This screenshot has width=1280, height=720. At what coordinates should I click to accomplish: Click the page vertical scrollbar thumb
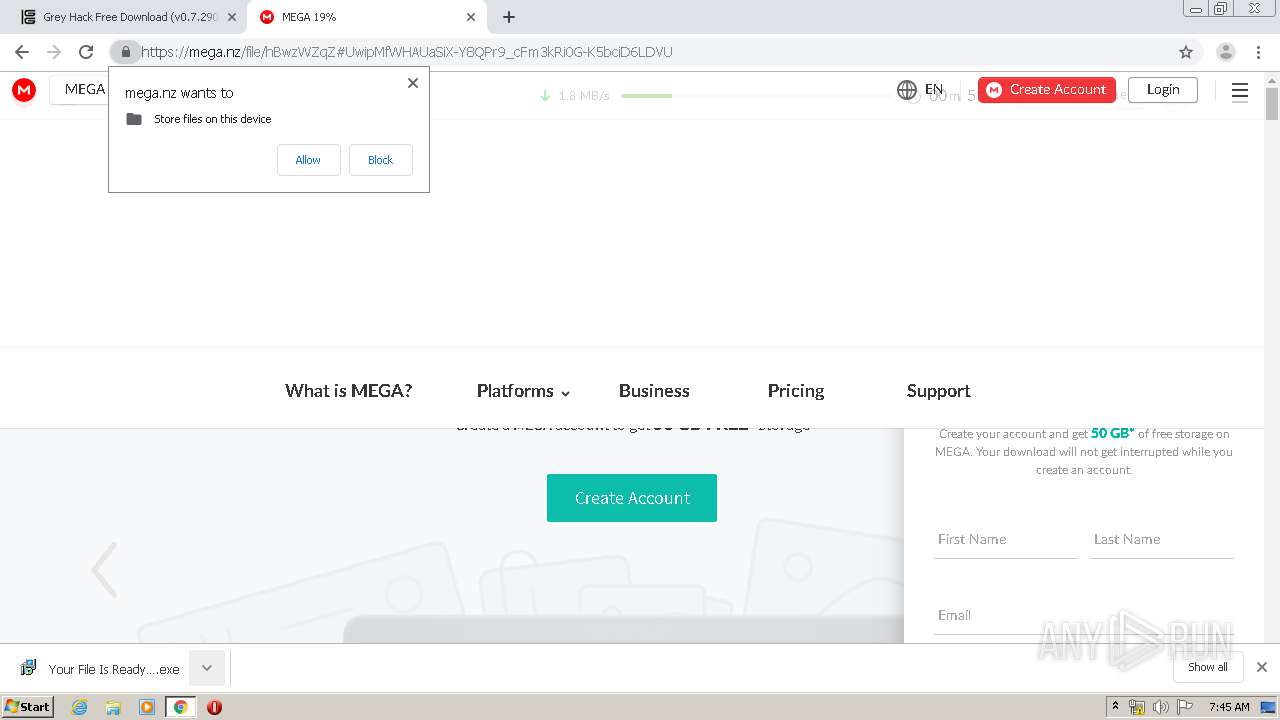pyautogui.click(x=1272, y=103)
